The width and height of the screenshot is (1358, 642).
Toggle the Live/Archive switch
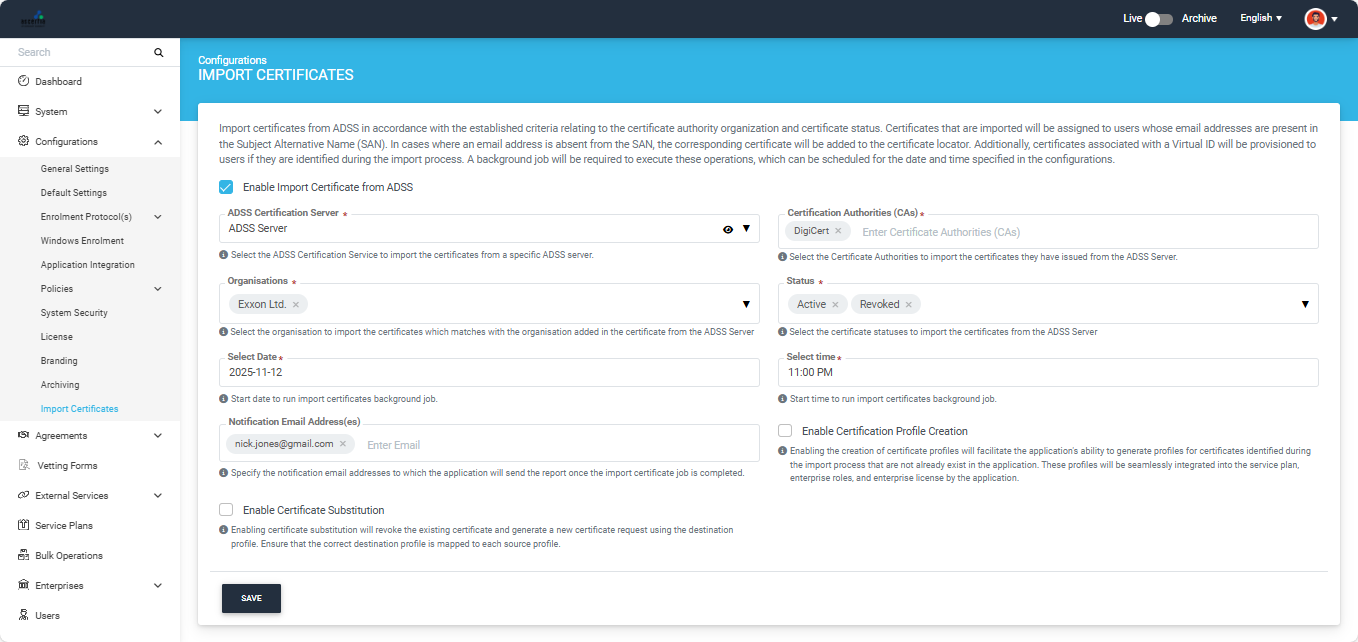1159,18
